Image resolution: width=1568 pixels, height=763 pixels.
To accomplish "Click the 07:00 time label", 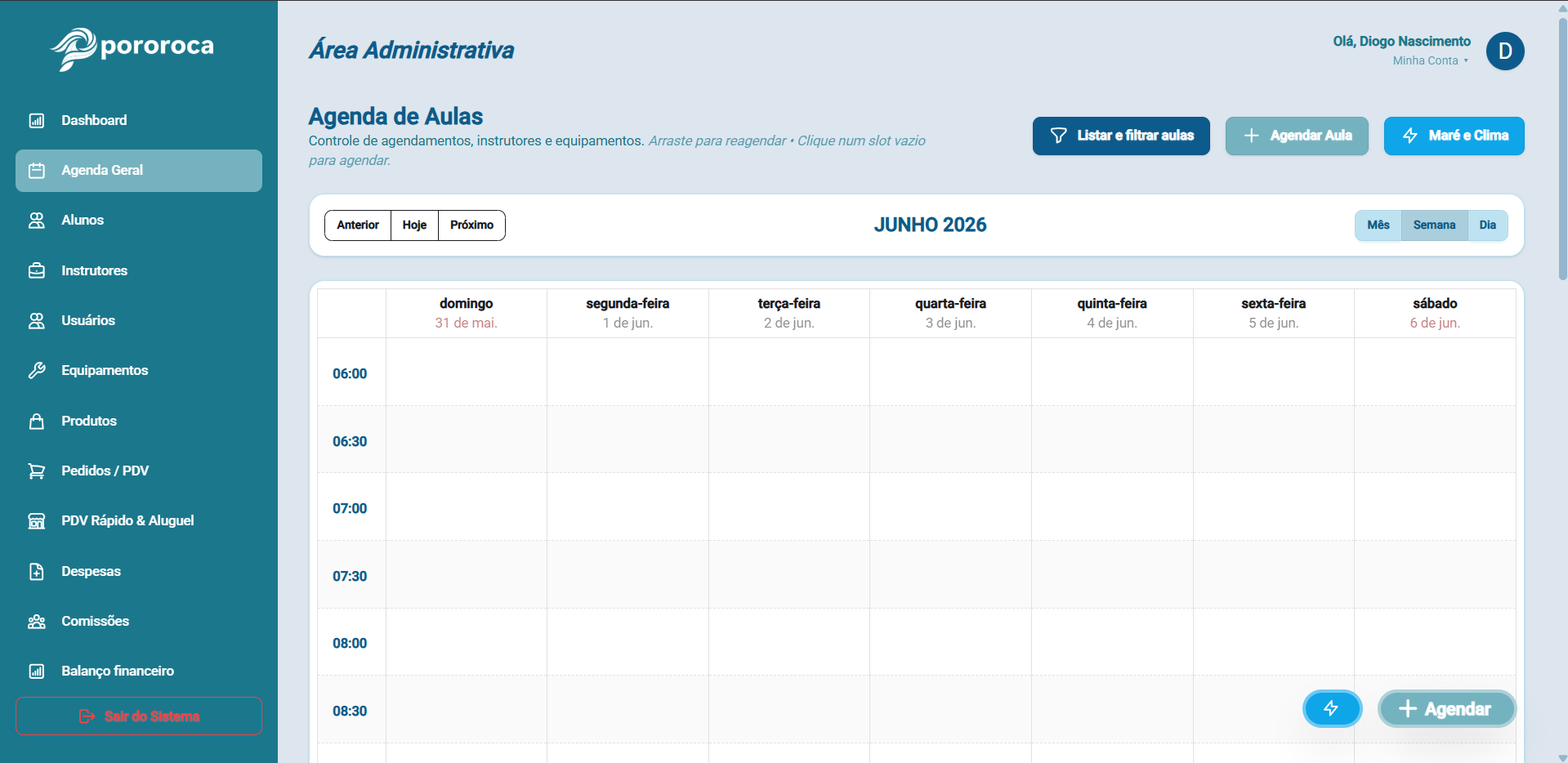I will click(x=350, y=509).
